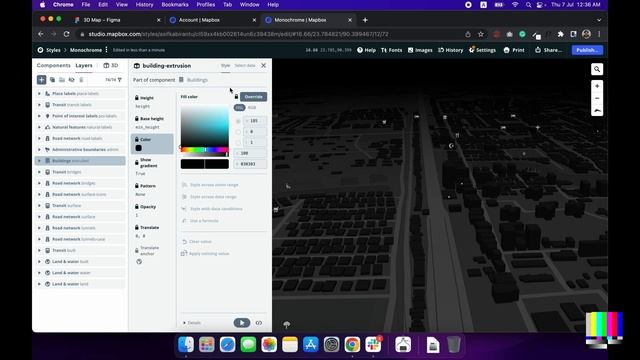Open style Settings
The height and width of the screenshot is (360, 640).
tap(482, 50)
